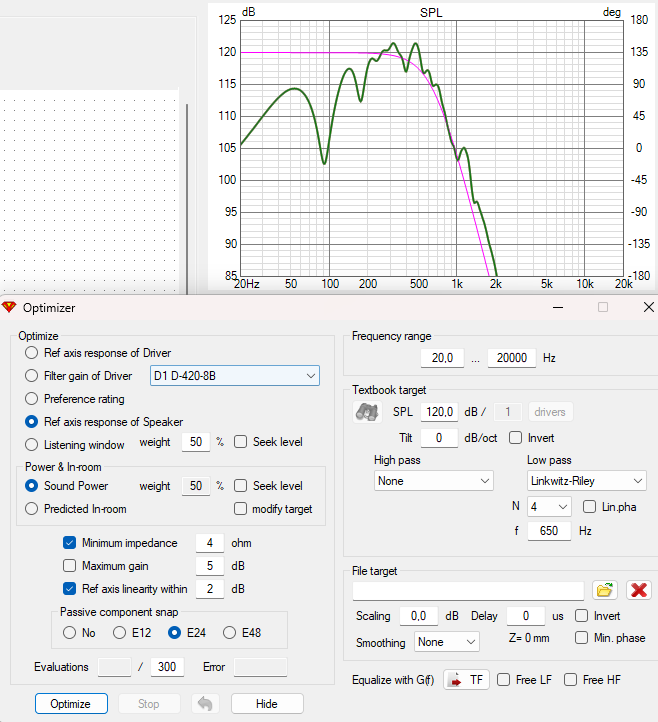Screen dimensions: 658x722
Task: Enable Free LF checkbox
Action: point(503,680)
